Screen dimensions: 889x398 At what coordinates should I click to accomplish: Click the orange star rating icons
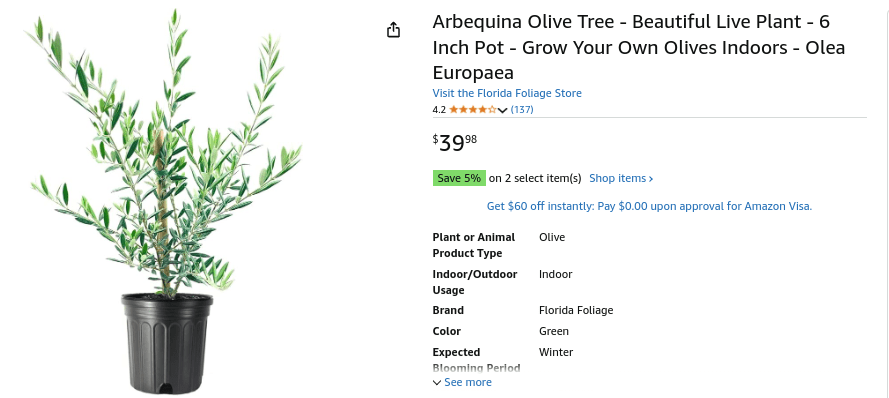tap(473, 109)
